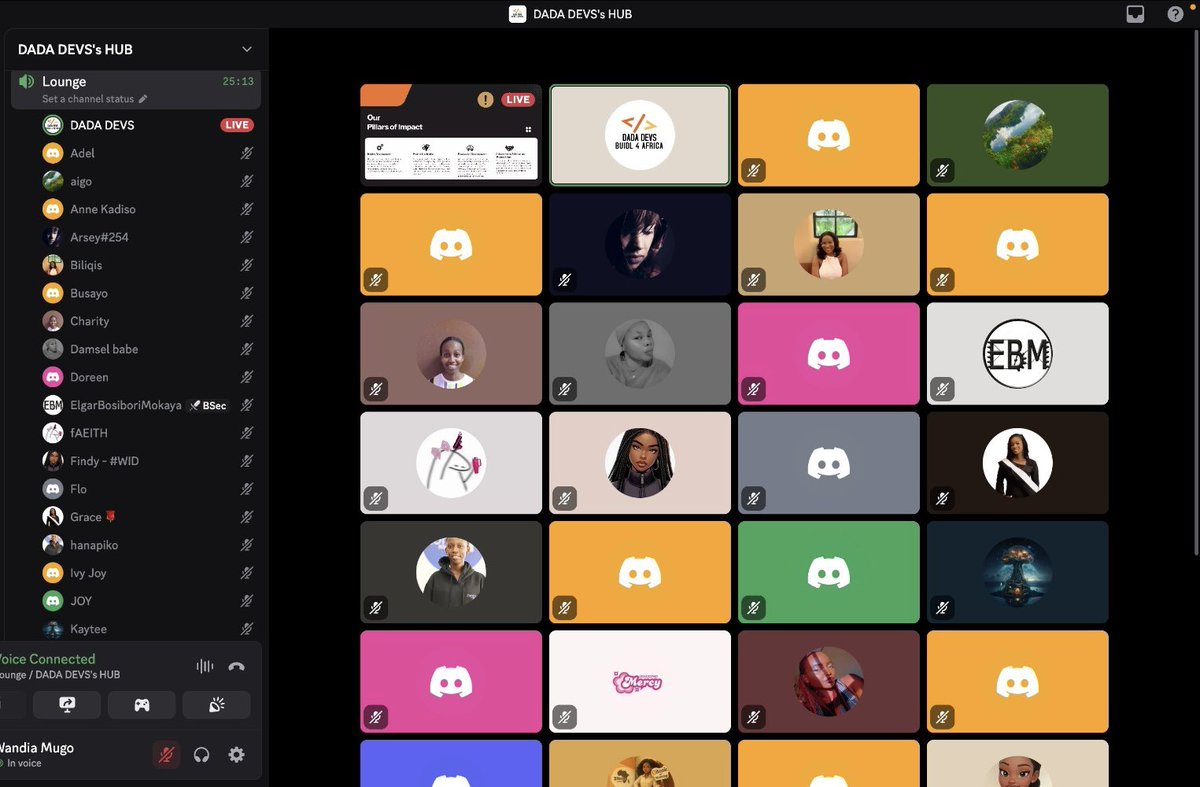The height and width of the screenshot is (787, 1200).
Task: Open the inbox icon in title bar
Action: (1135, 14)
